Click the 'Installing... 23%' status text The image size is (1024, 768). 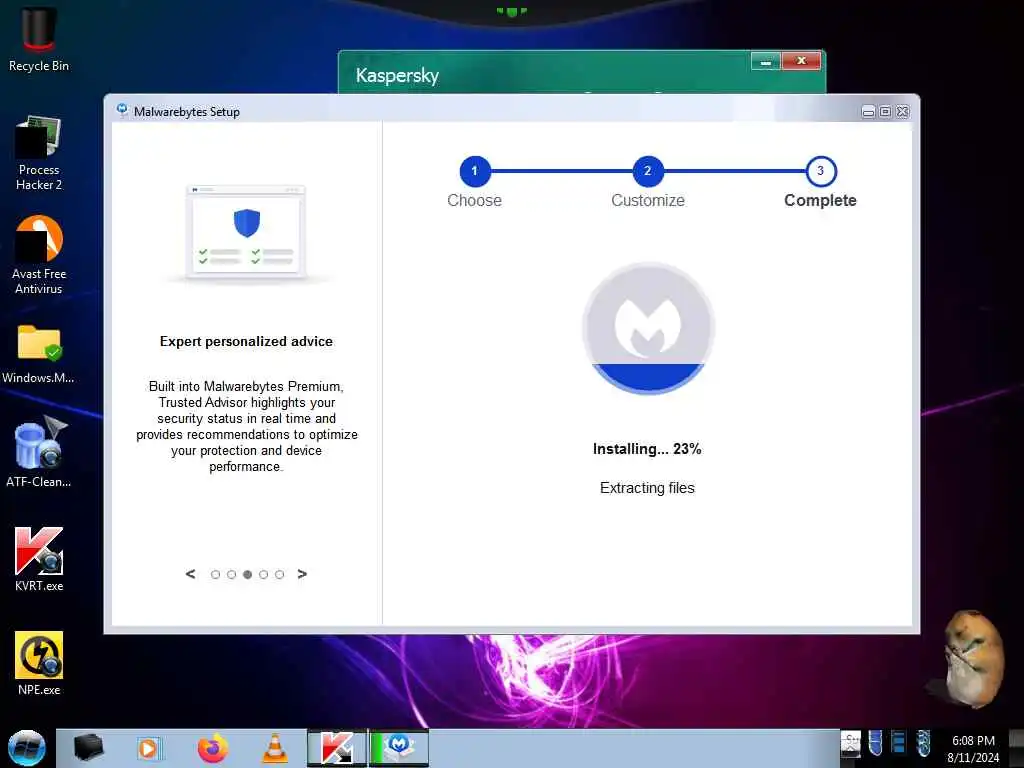tap(647, 449)
